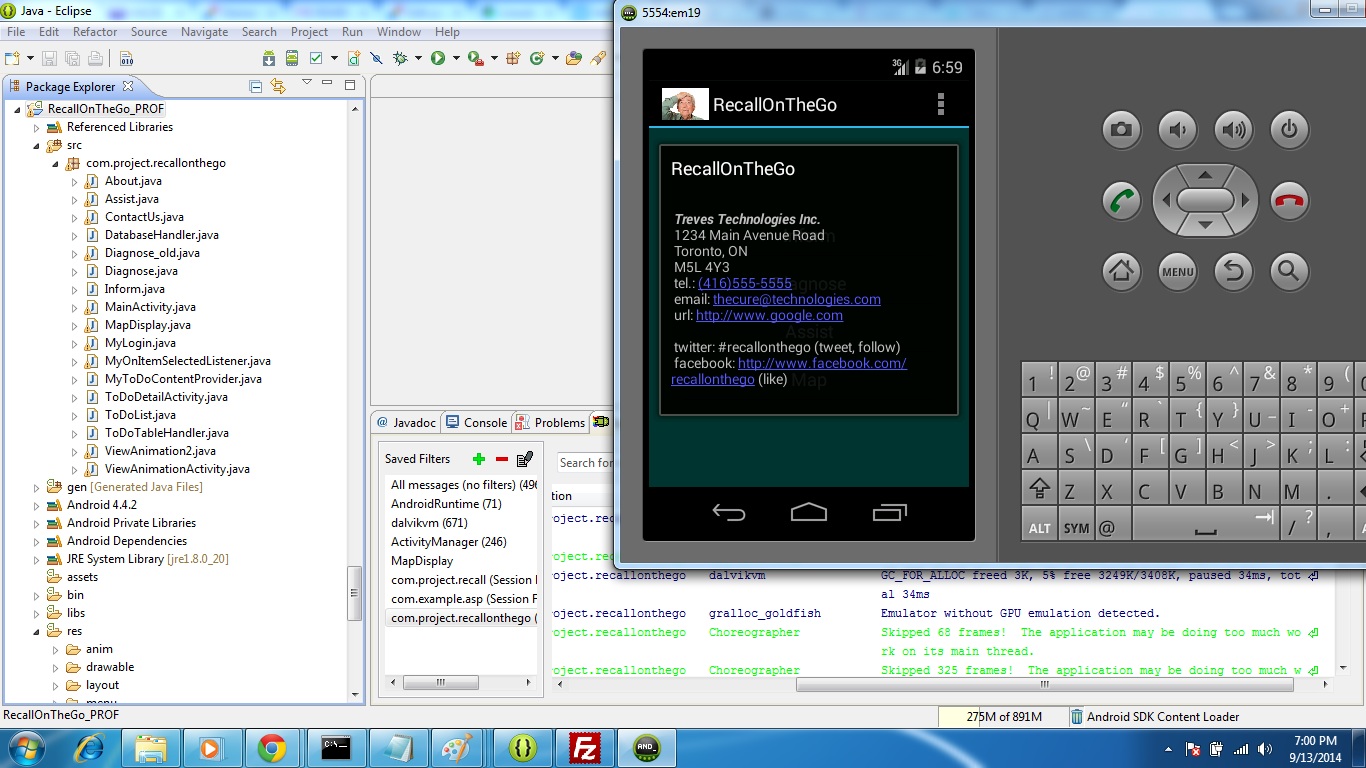This screenshot has height=768, width=1366.
Task: Click the Show binary (010) toolbar icon
Action: pos(126,59)
